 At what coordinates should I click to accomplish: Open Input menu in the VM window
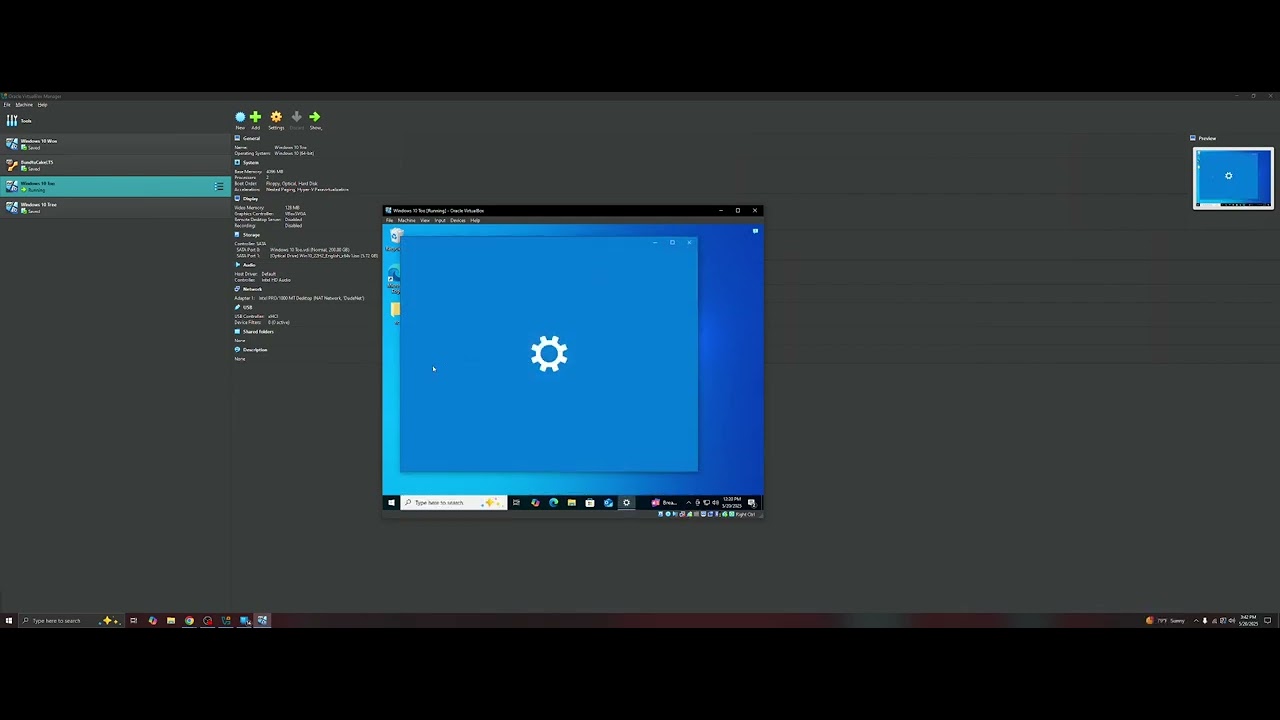point(440,220)
